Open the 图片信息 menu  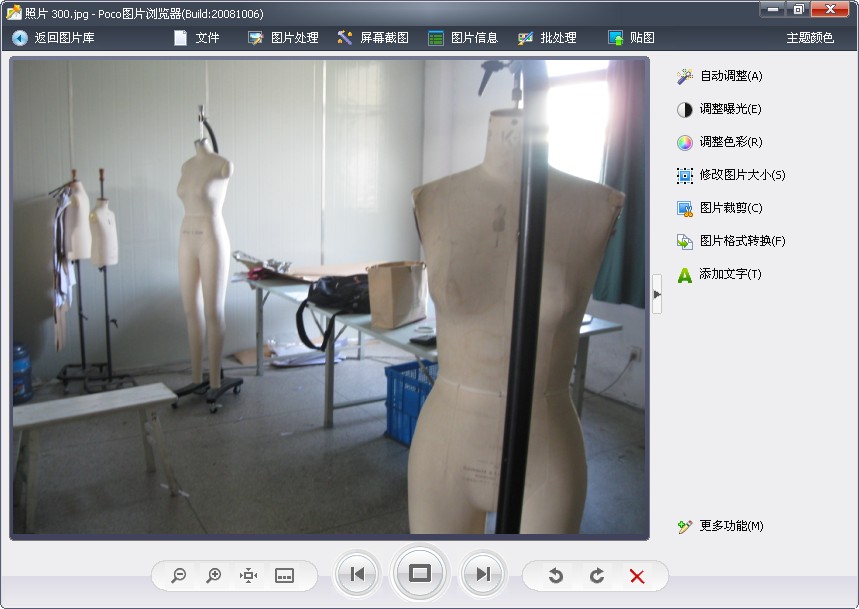coord(463,38)
